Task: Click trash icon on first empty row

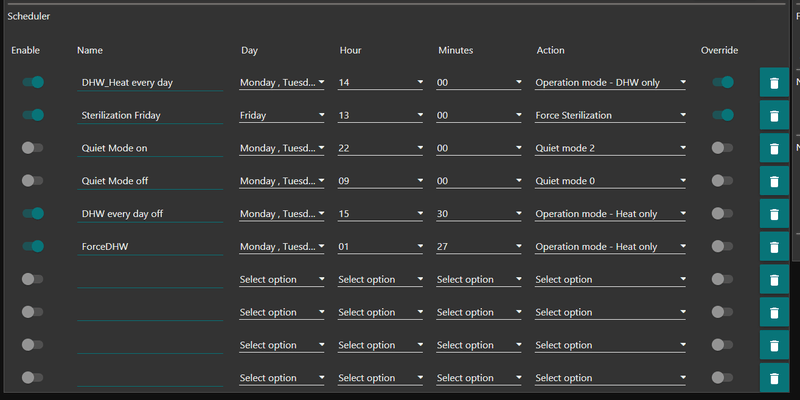Action: pos(774,281)
